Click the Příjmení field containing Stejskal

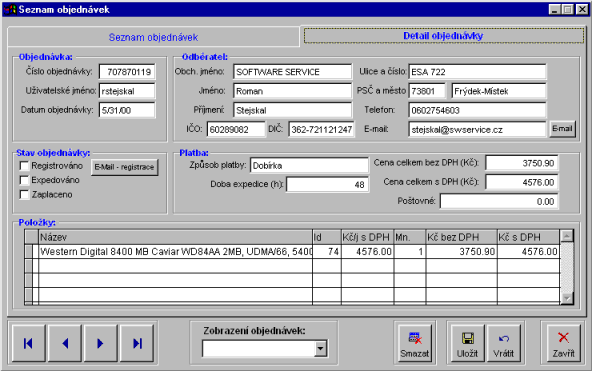[292, 110]
